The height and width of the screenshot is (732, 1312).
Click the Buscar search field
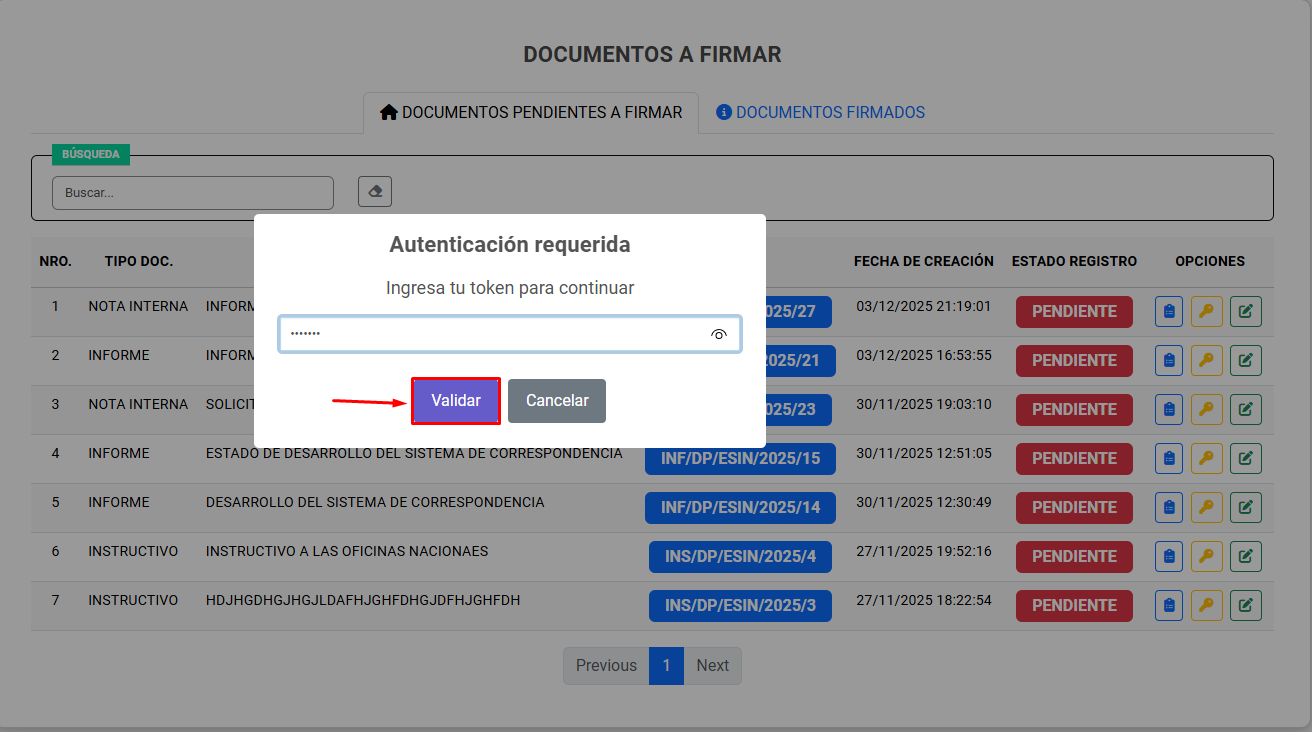tap(192, 193)
